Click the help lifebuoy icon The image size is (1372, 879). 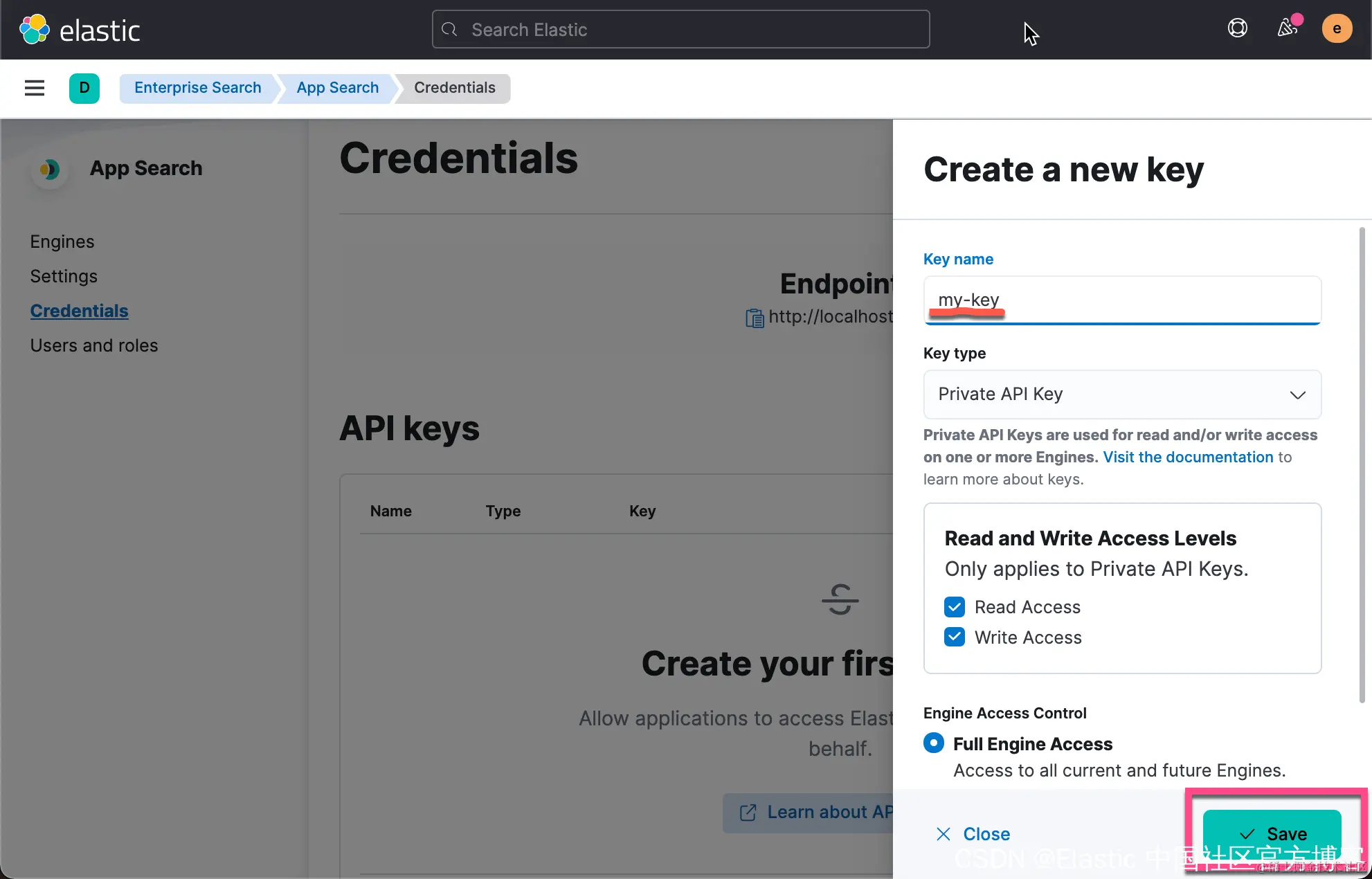coord(1237,28)
